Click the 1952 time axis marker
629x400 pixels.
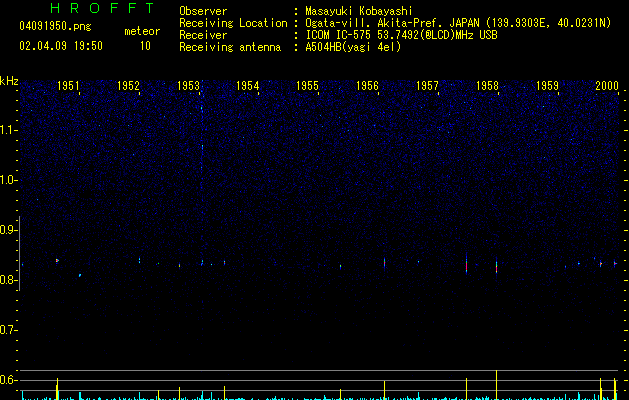(128, 85)
